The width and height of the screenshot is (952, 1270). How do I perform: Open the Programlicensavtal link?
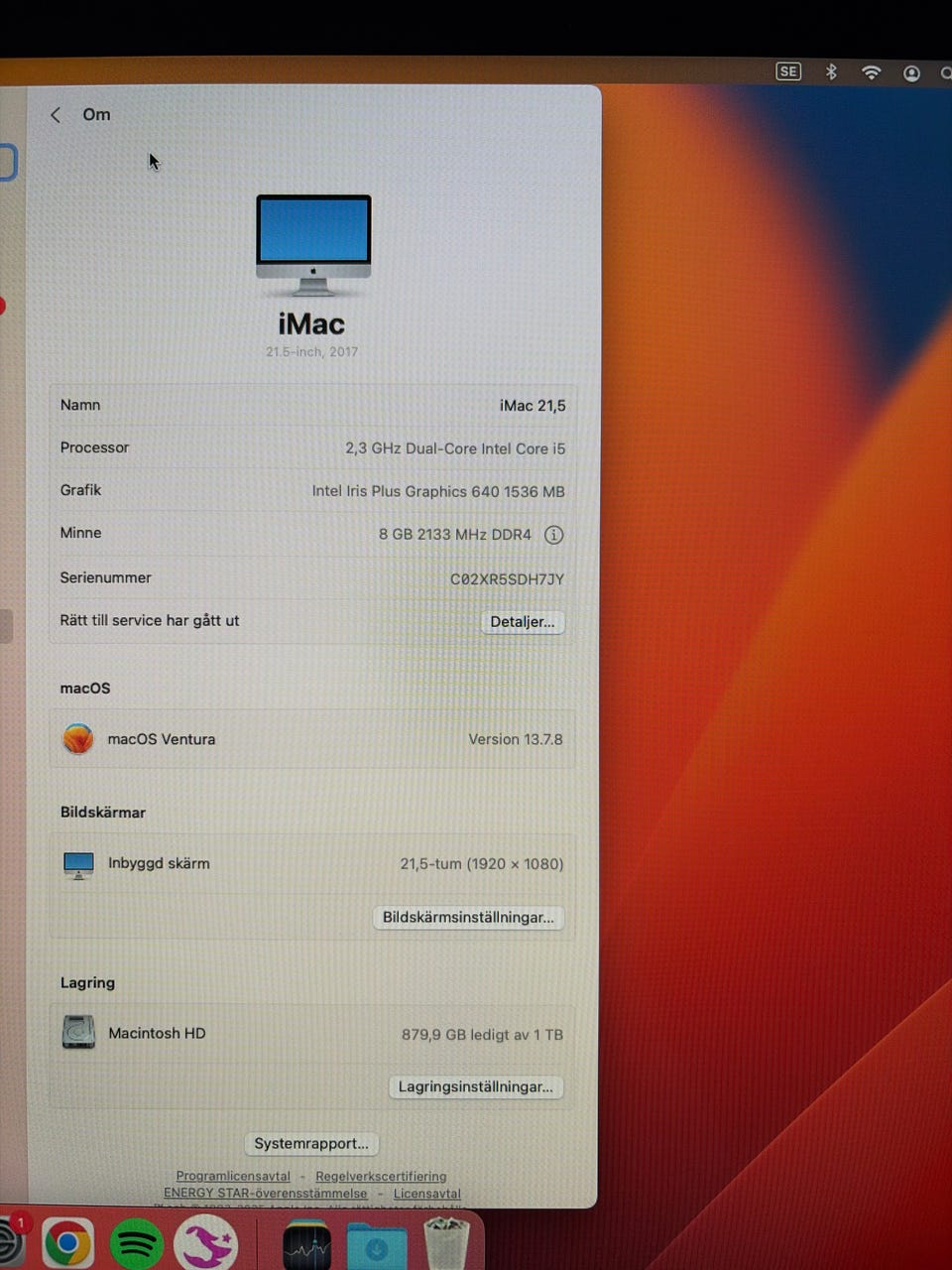233,1176
